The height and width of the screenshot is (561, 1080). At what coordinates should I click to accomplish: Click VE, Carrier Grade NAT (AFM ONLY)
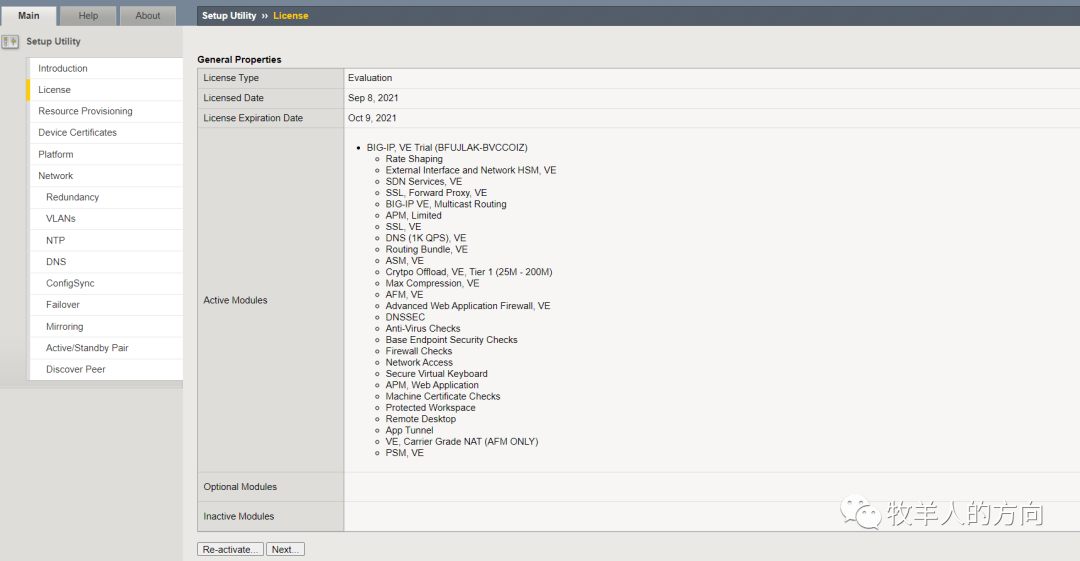[461, 441]
